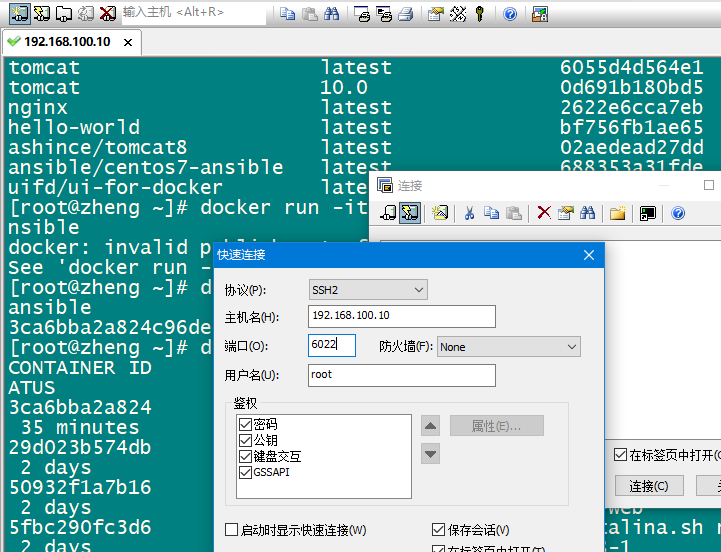Maximize the 连接 dialog window

(x=709, y=185)
